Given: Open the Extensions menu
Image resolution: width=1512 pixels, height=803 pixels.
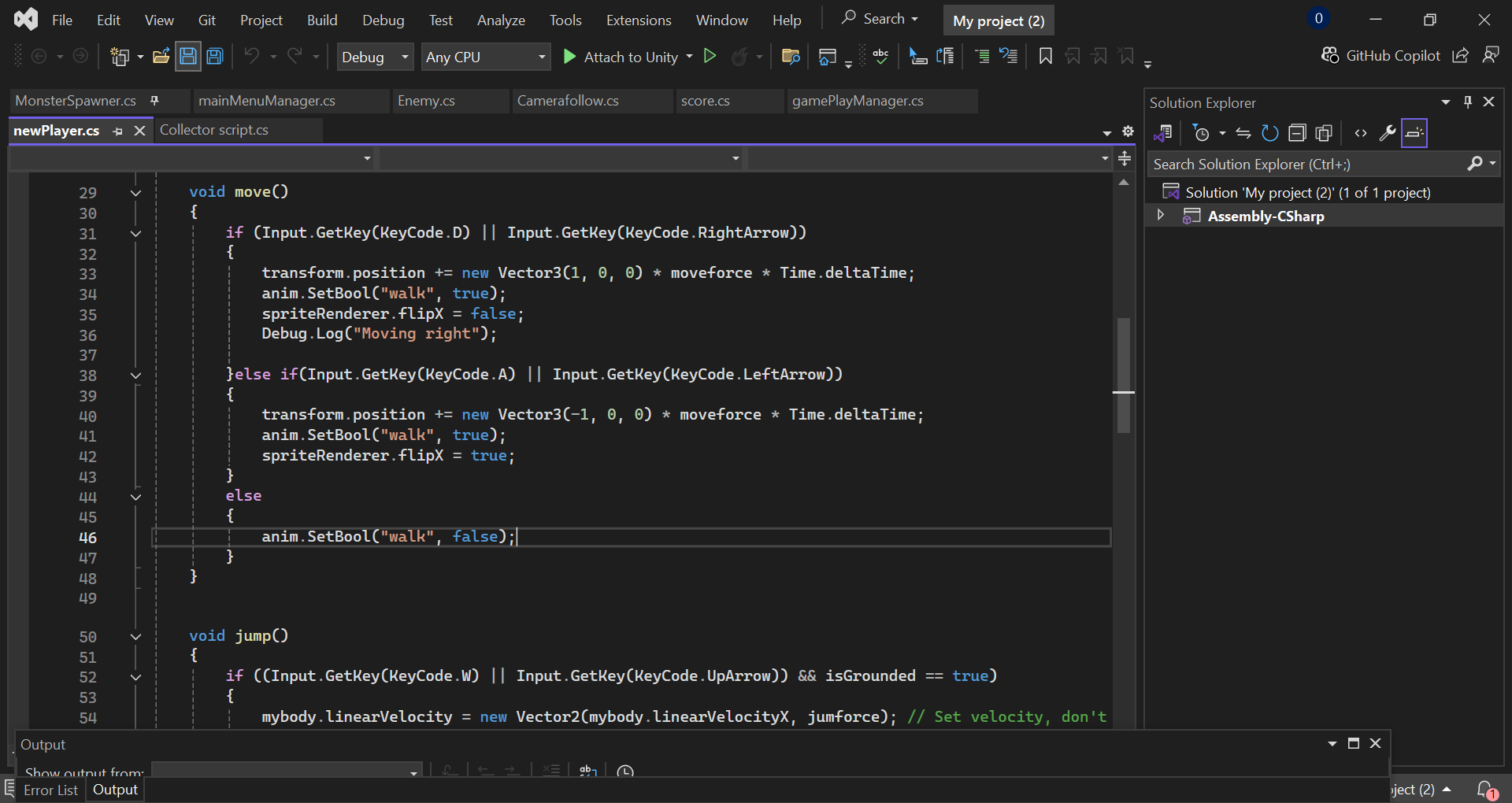Looking at the screenshot, I should pos(638,20).
